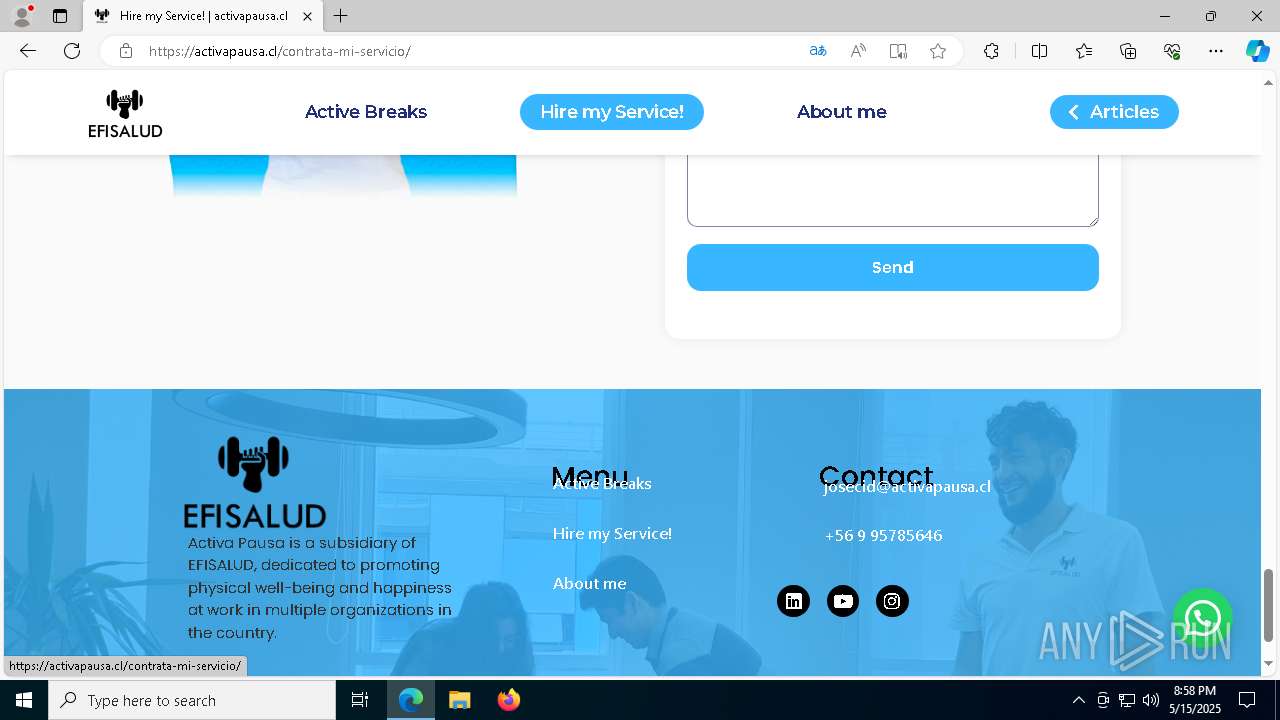Click the EFISALUD logo in the footer
The image size is (1280, 720).
(x=254, y=482)
